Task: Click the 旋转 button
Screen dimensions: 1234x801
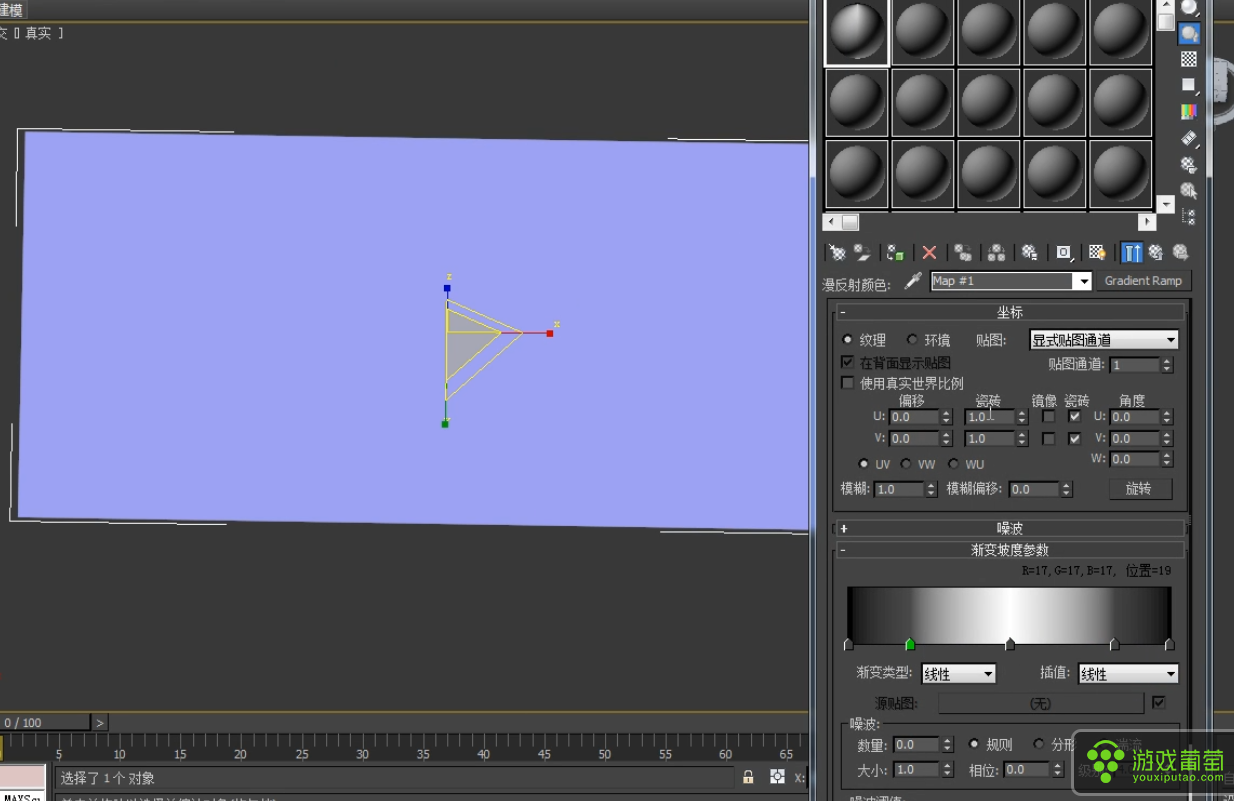Action: coord(1140,489)
